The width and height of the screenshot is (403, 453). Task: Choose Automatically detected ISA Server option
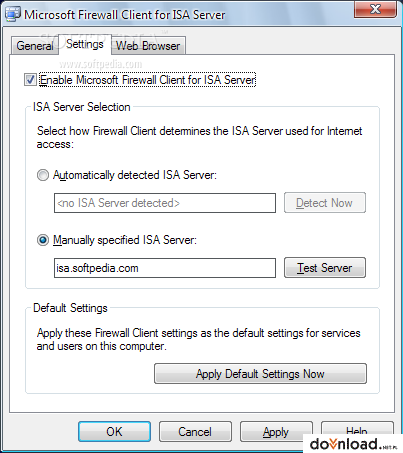click(43, 175)
